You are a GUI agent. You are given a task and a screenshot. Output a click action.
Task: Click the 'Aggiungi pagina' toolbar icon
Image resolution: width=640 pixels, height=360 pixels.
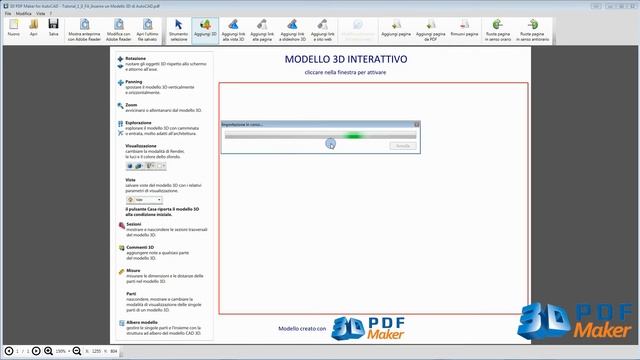coord(396,28)
